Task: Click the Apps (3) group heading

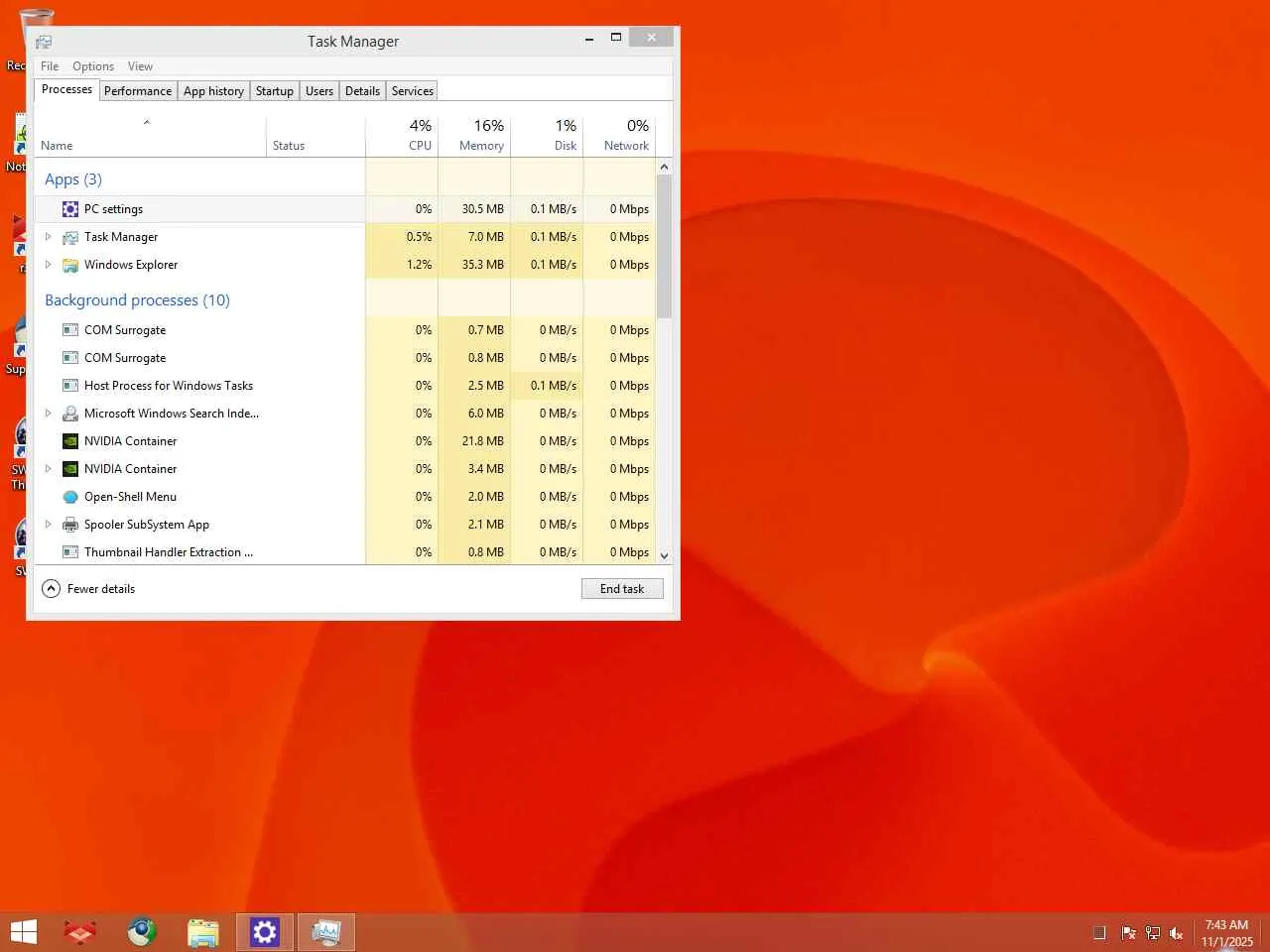Action: [73, 179]
